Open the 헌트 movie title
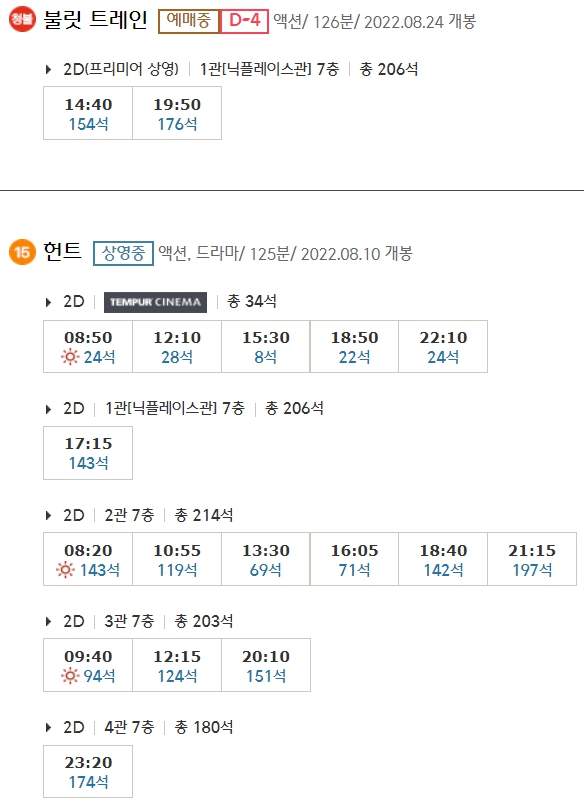The image size is (584, 805). tap(63, 252)
